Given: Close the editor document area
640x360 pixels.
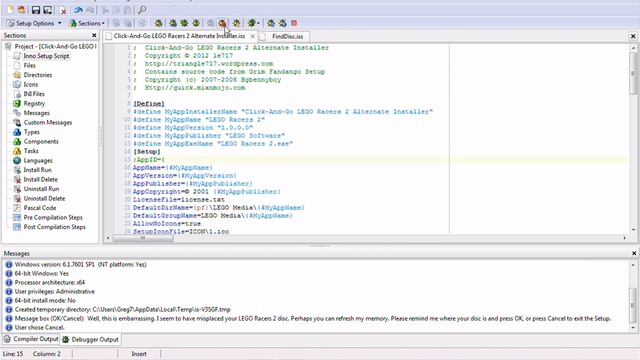Looking at the screenshot, I should (x=633, y=36).
